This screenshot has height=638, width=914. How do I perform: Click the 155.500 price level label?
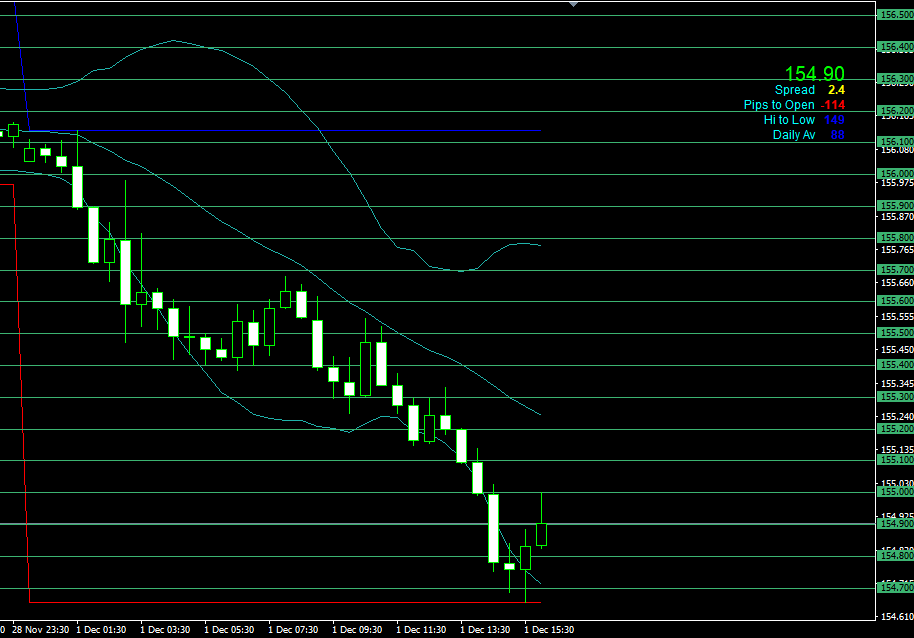click(895, 332)
